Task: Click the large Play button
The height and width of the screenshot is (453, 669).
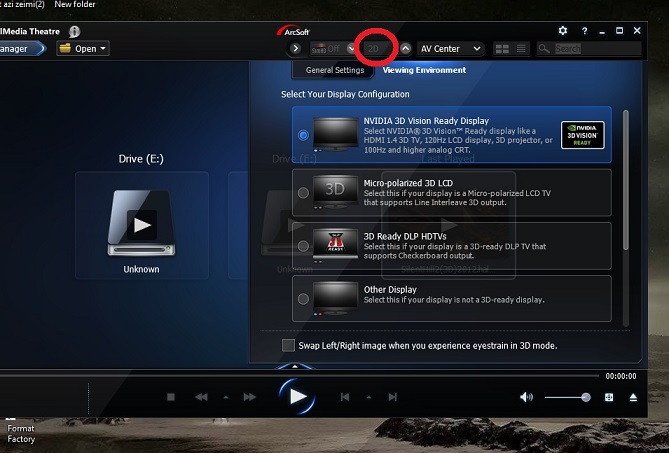Action: (x=297, y=397)
